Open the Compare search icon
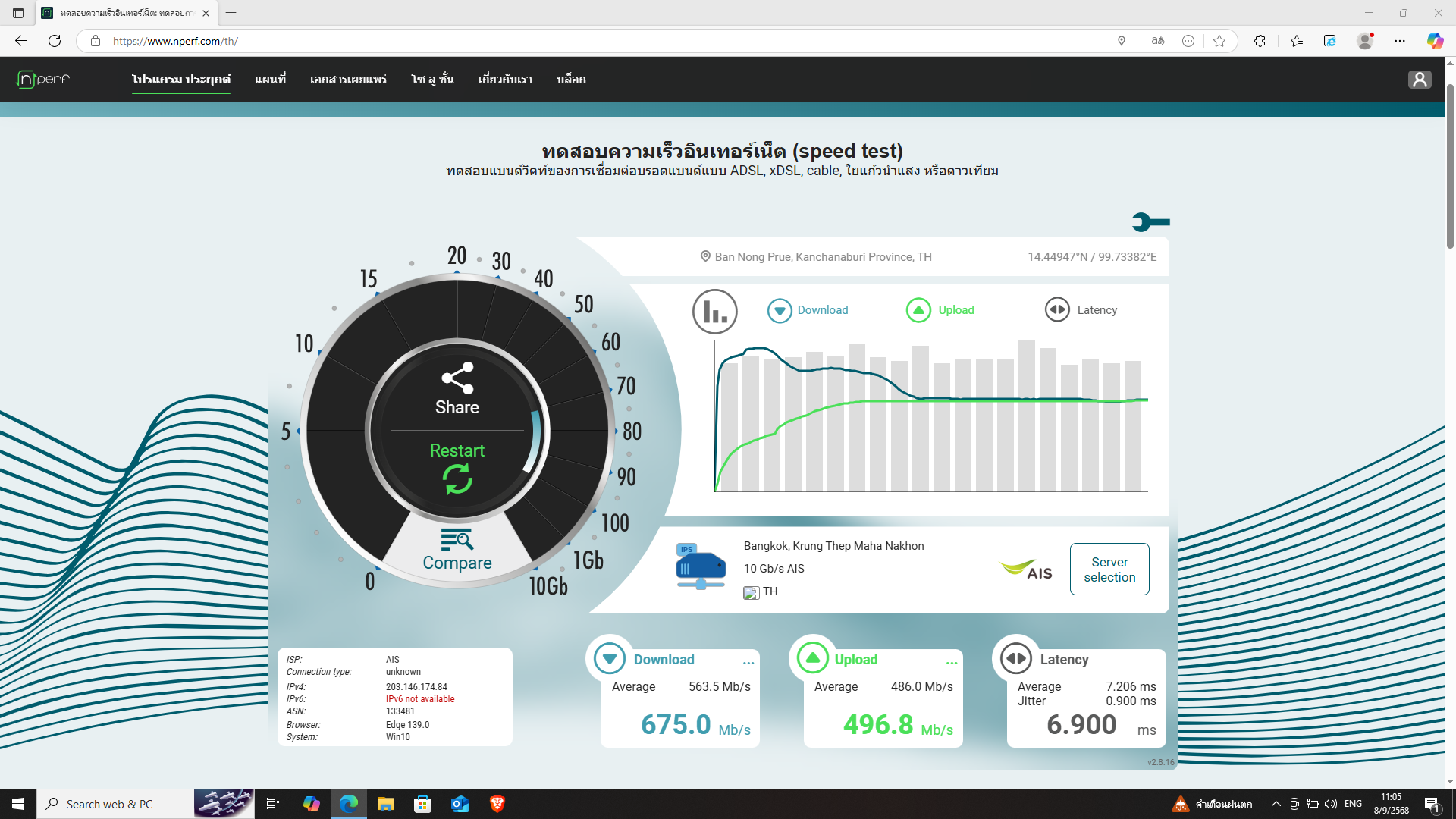 (x=457, y=540)
